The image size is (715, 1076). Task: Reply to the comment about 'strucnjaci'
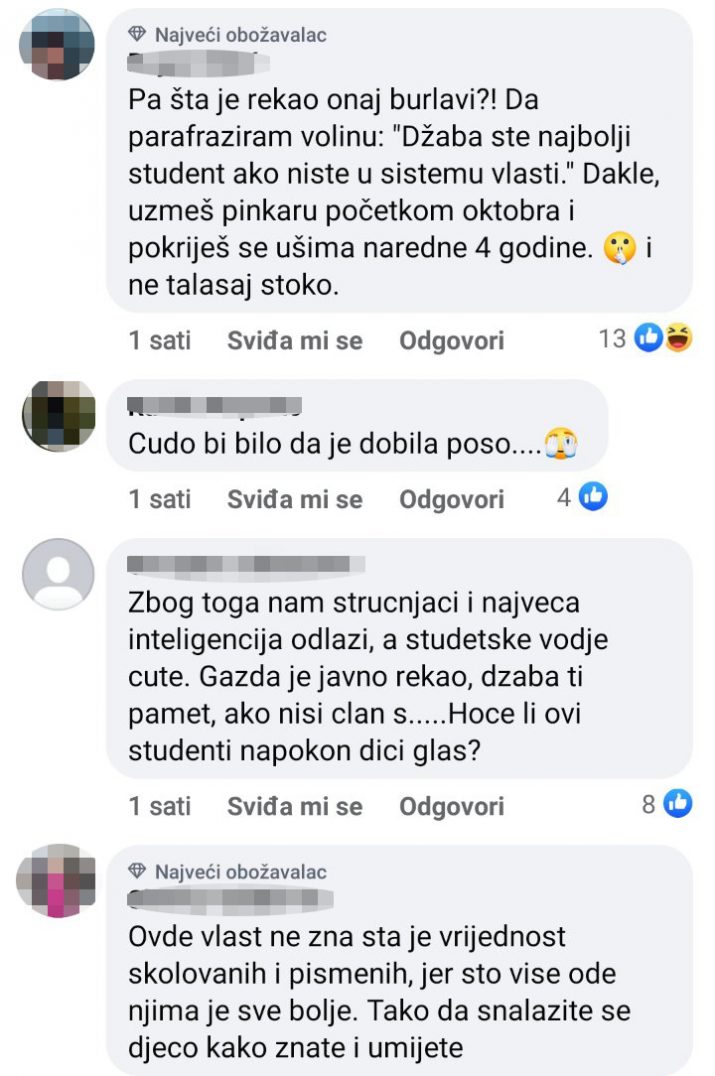pyautogui.click(x=452, y=806)
